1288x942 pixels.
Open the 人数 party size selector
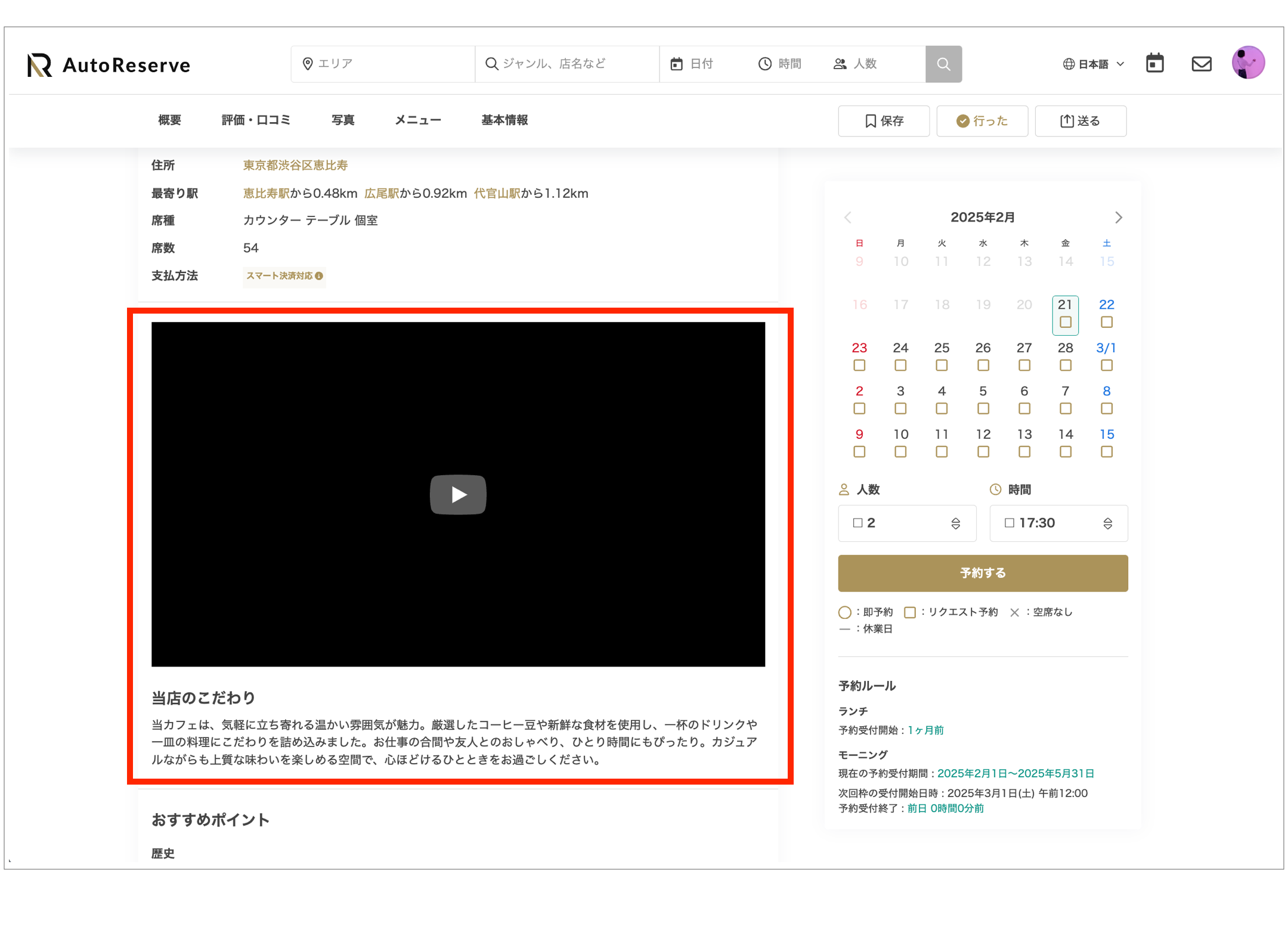[x=906, y=523]
